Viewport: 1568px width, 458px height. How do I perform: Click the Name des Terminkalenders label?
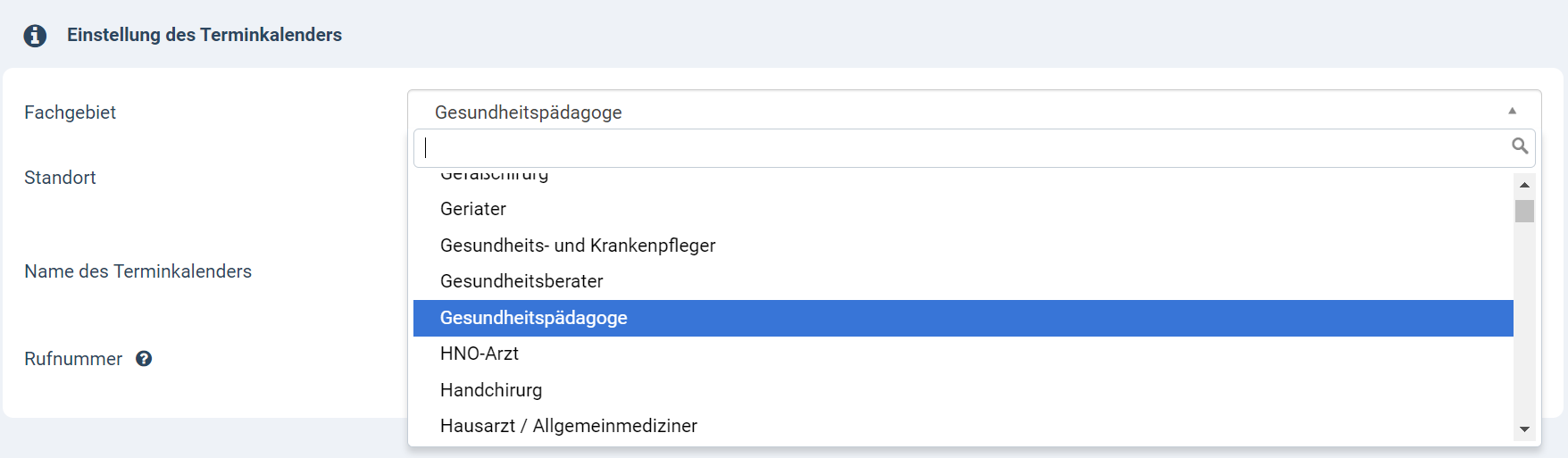pos(138,271)
